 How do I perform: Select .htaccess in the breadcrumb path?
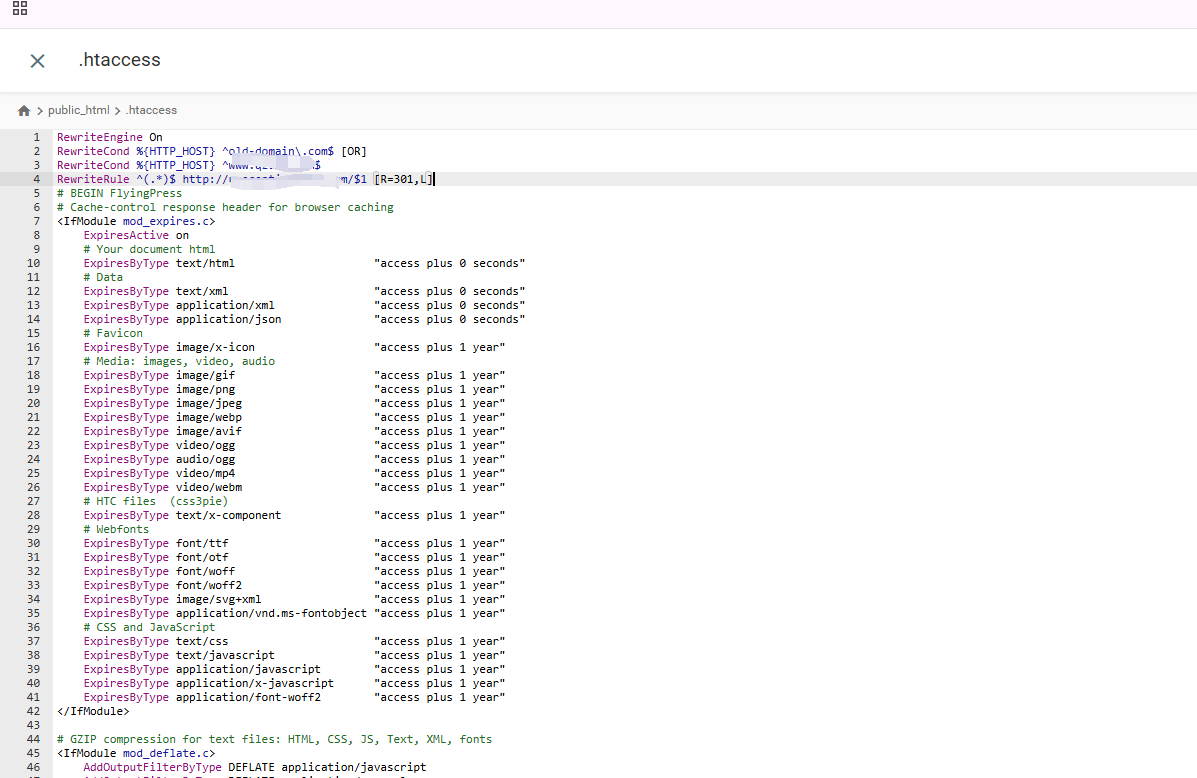151,110
